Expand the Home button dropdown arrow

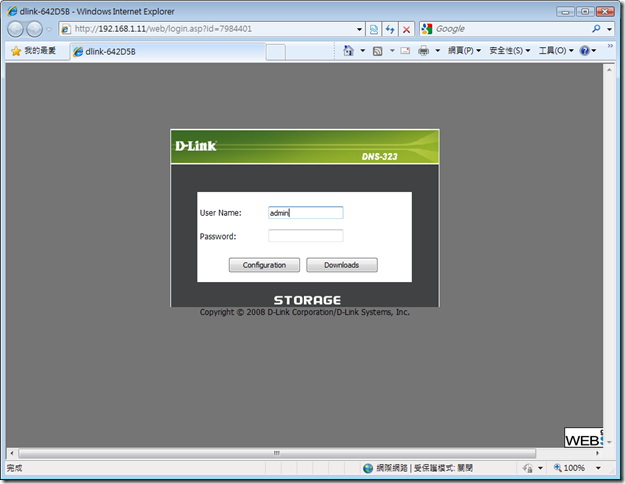tap(363, 51)
